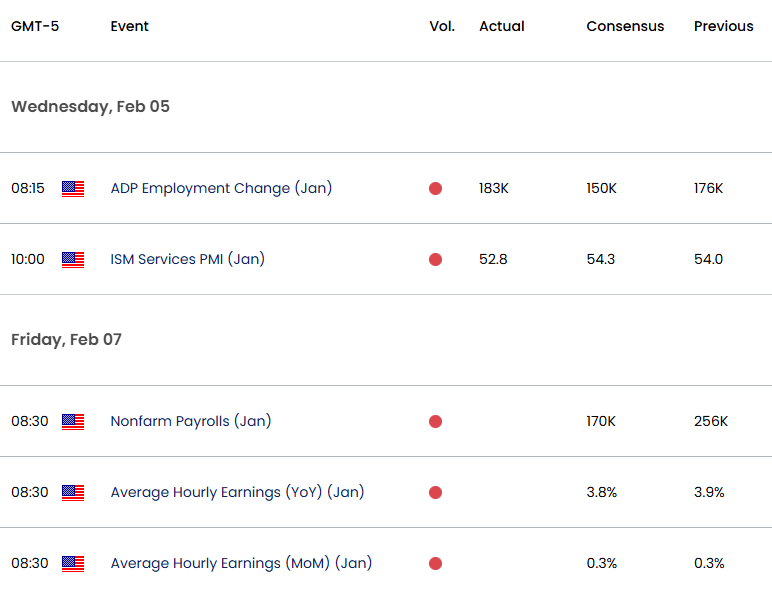Image resolution: width=772 pixels, height=590 pixels.
Task: Open Average Hourly Earnings (MoM) (Jan) event
Action: point(241,563)
